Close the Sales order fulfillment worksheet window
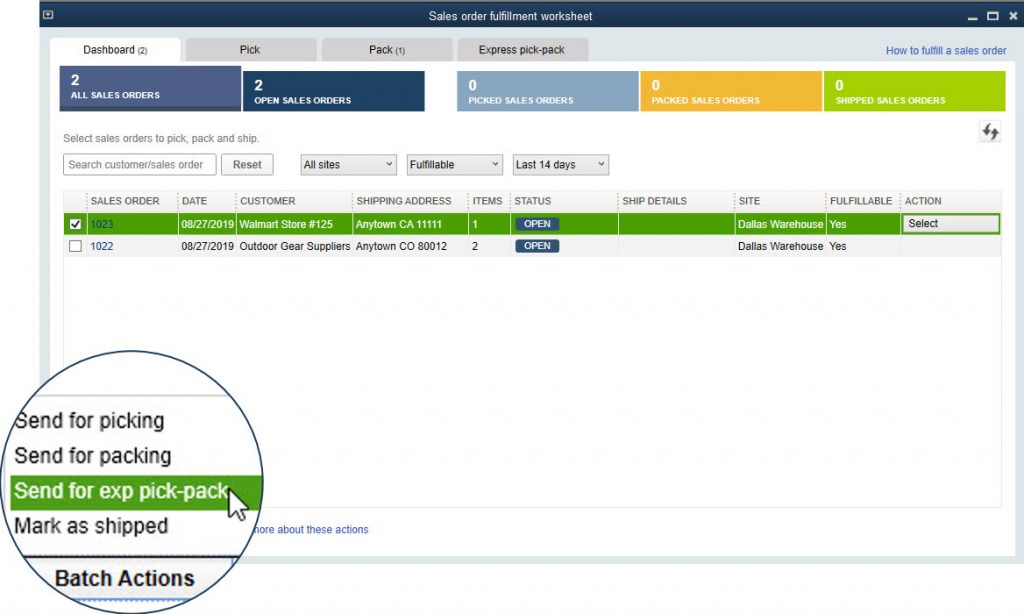 point(1013,16)
